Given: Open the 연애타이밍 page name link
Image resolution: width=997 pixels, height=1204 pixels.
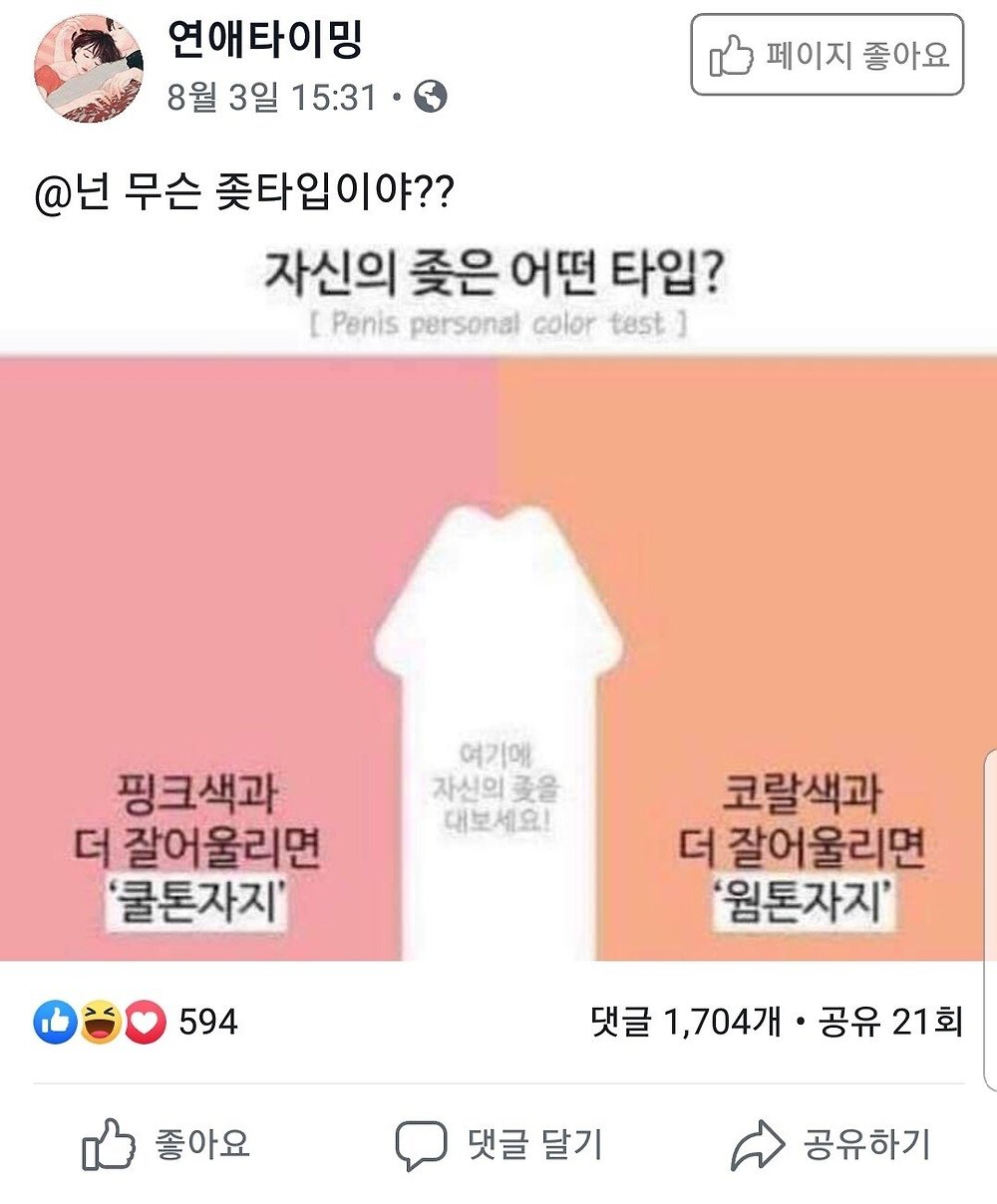Looking at the screenshot, I should pyautogui.click(x=265, y=39).
